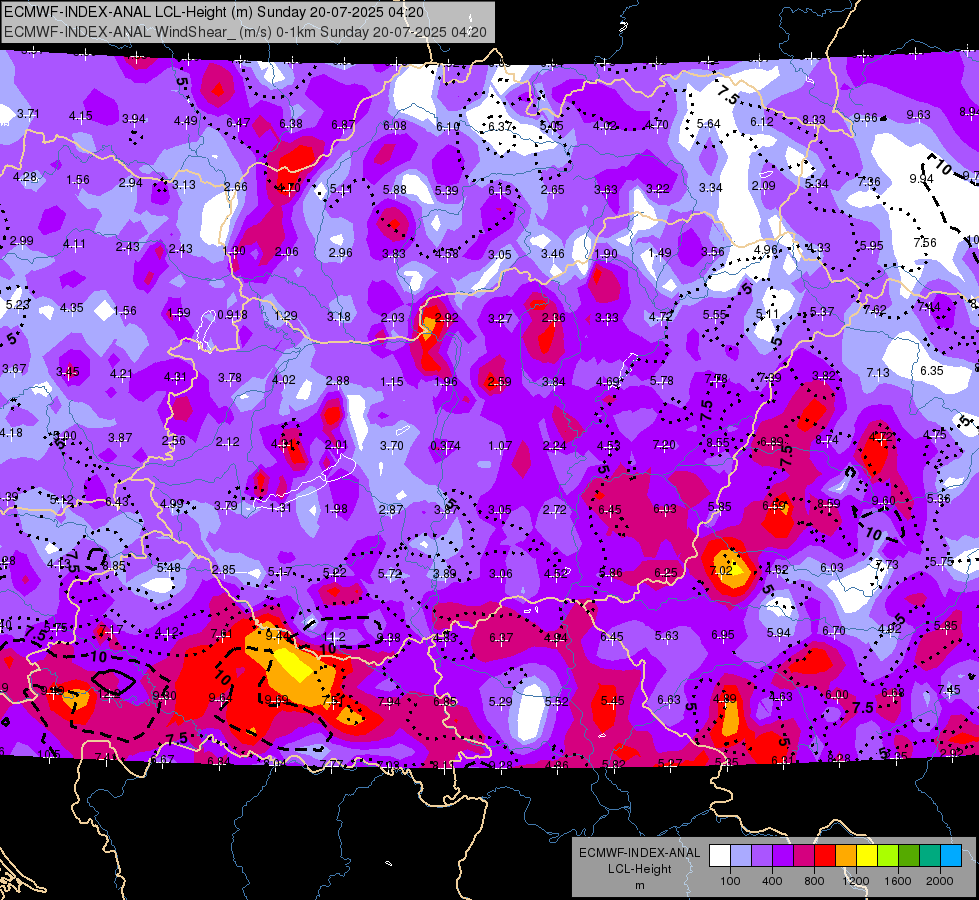
Task: Click the map value '0.374'
Action: tap(445, 445)
